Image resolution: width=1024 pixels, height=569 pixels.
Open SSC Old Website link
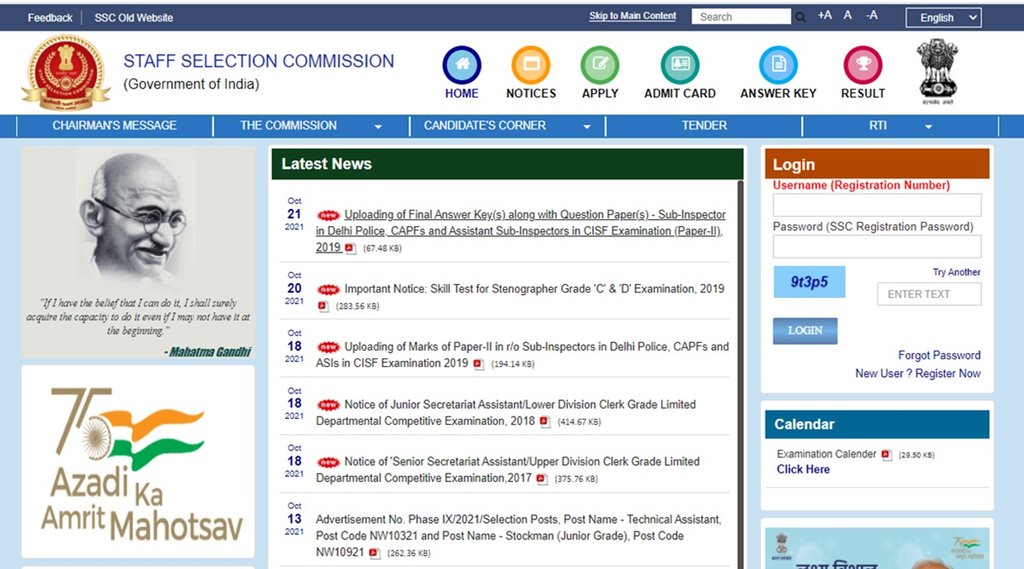click(133, 18)
